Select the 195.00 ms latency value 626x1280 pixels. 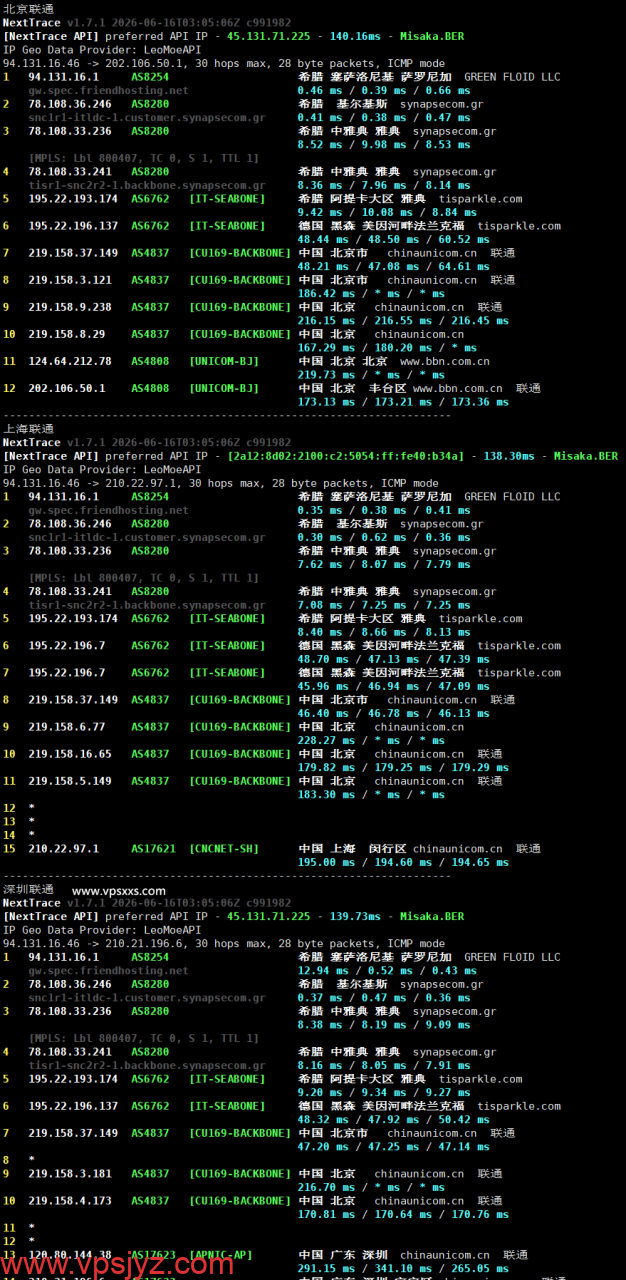[326, 863]
